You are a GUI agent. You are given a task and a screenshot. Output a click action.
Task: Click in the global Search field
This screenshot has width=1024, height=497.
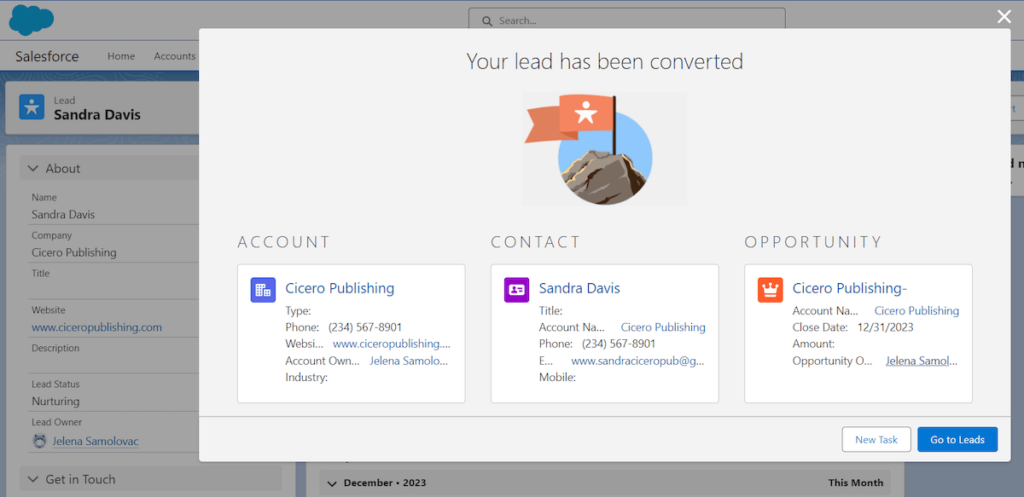627,21
